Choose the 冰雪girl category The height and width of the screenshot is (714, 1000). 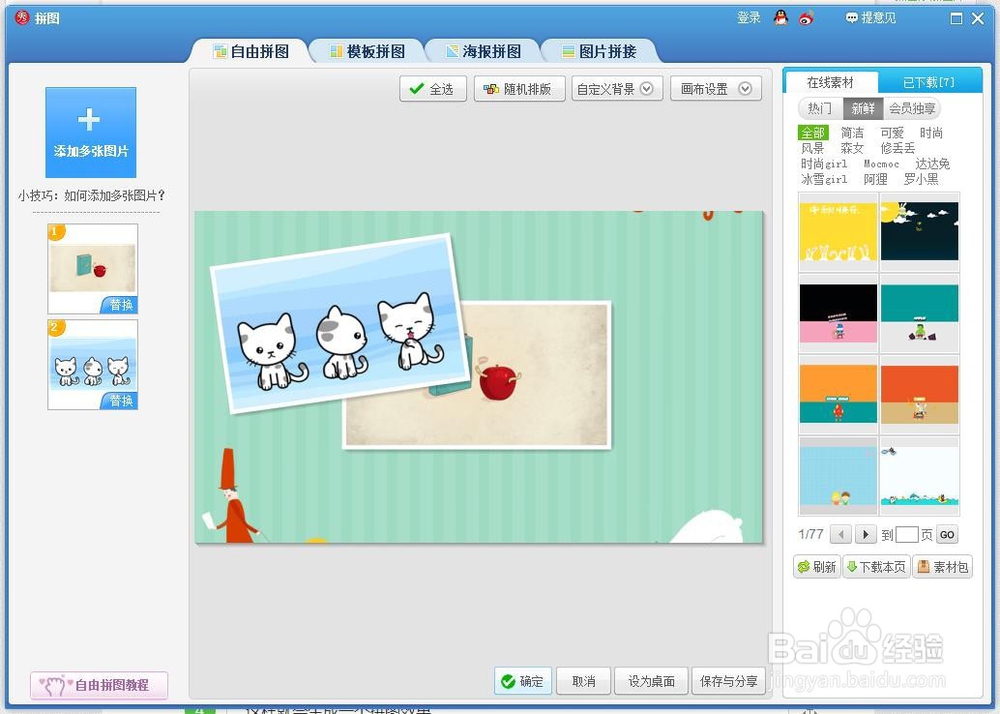coord(824,179)
